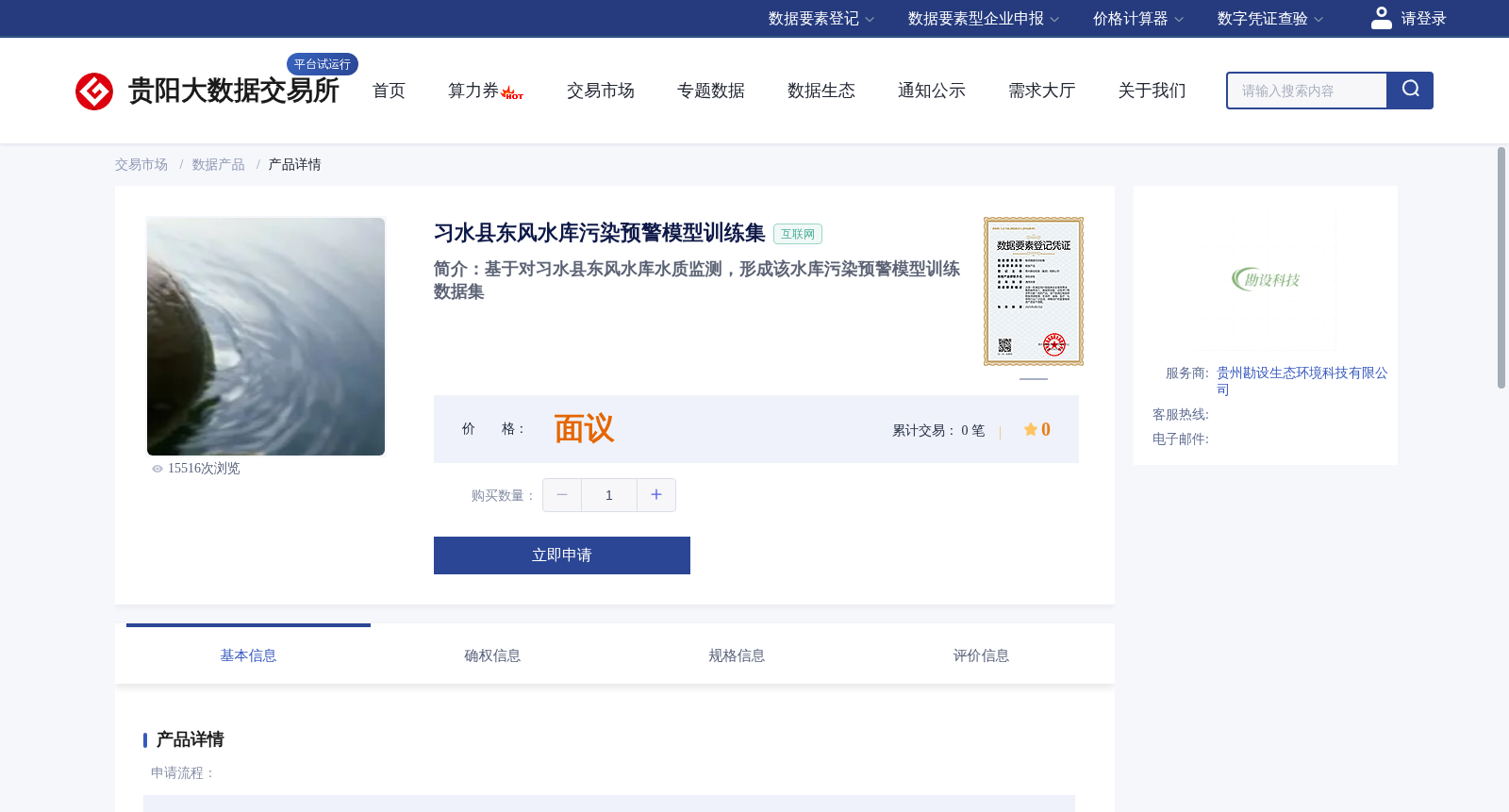
Task: Switch to the 基本信息 tab
Action: [x=248, y=655]
